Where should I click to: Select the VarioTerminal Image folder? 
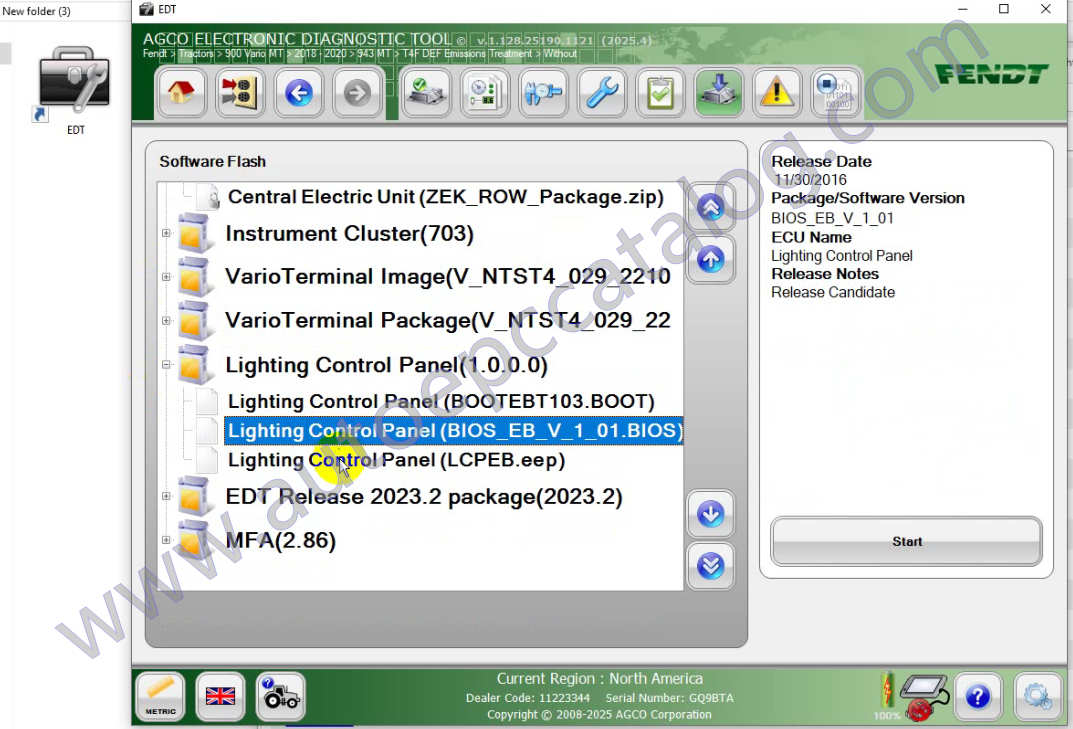tap(448, 277)
